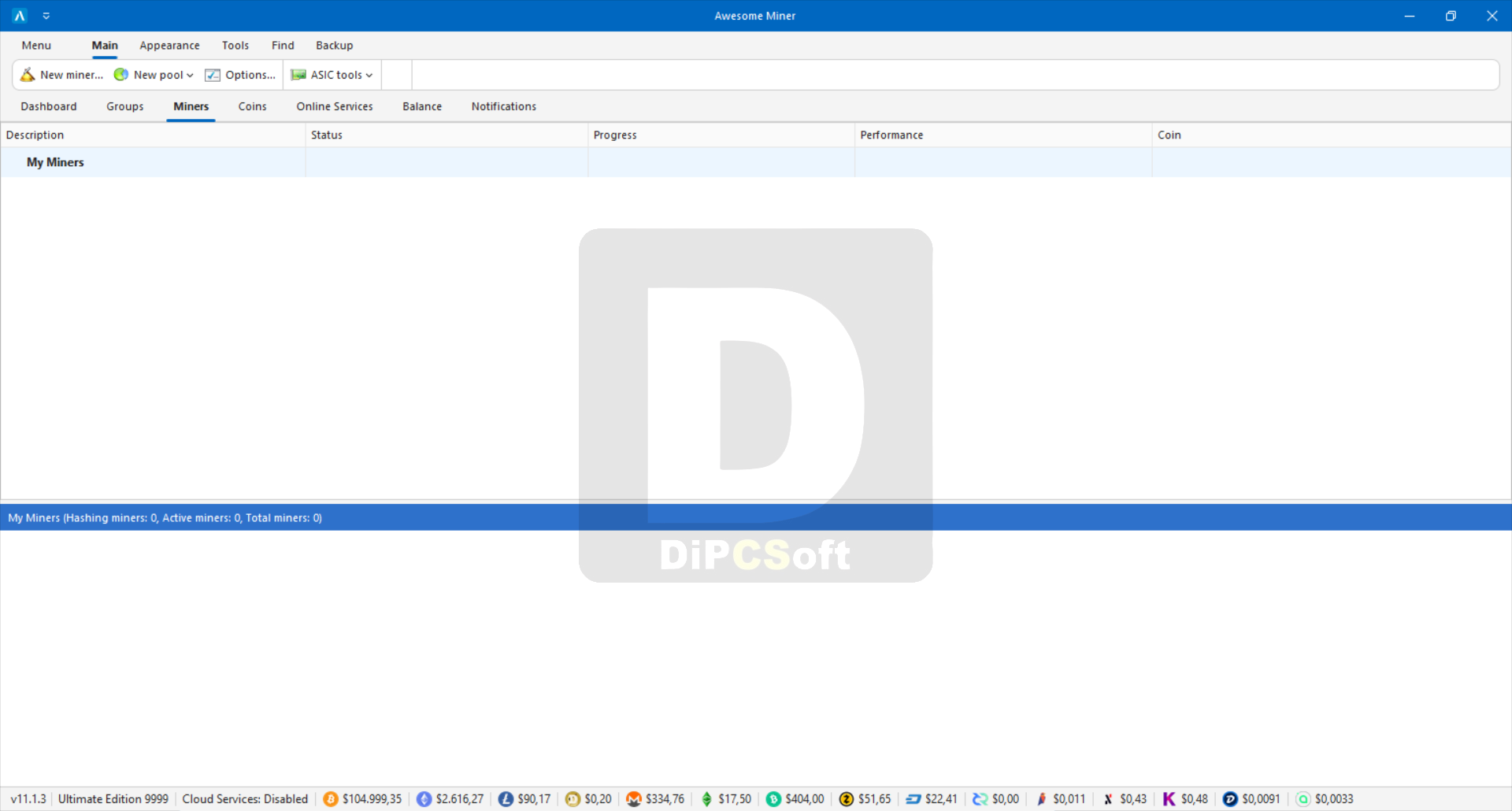Open the Online Services tab

tap(335, 106)
